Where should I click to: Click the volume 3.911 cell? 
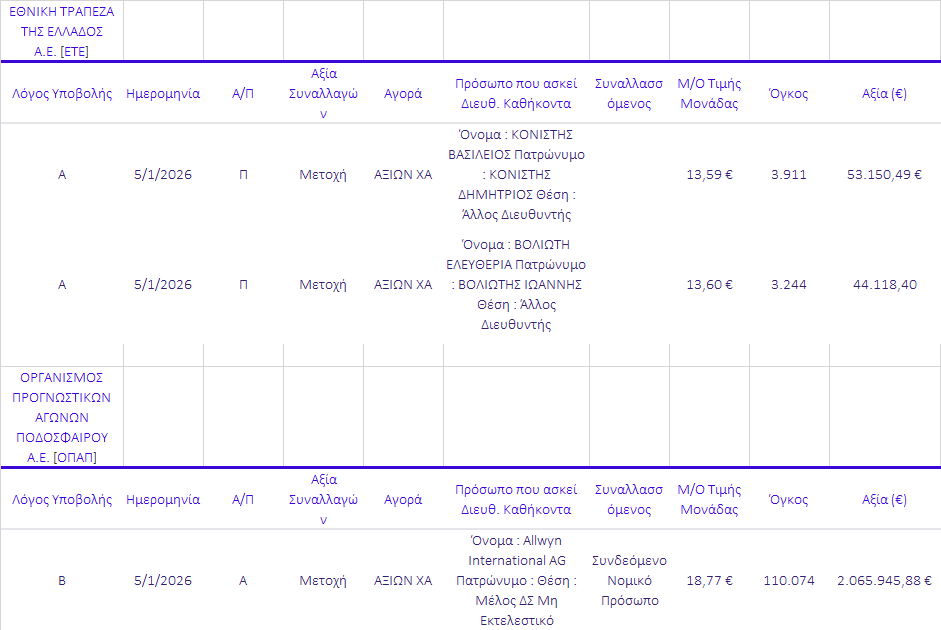pos(789,175)
